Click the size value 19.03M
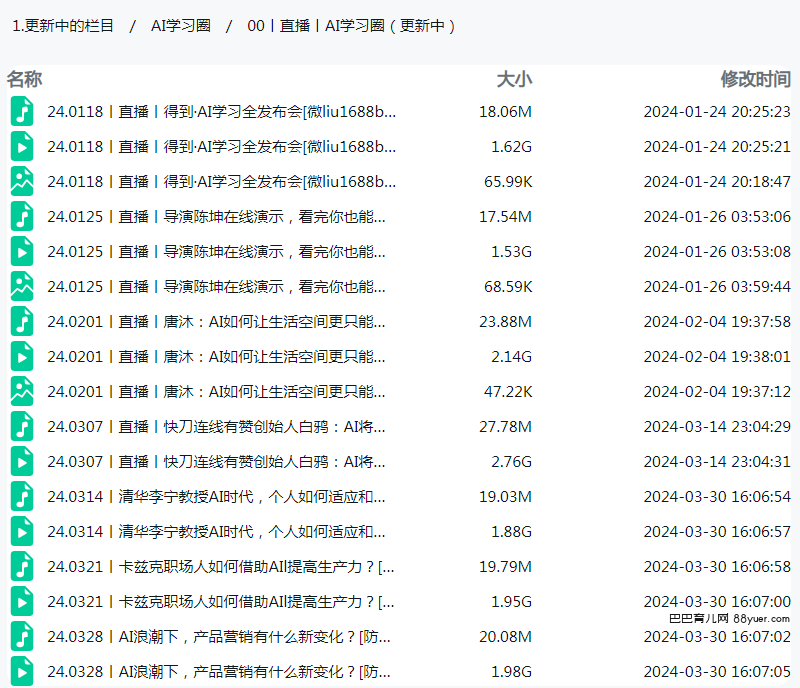800x688 pixels. coord(505,497)
